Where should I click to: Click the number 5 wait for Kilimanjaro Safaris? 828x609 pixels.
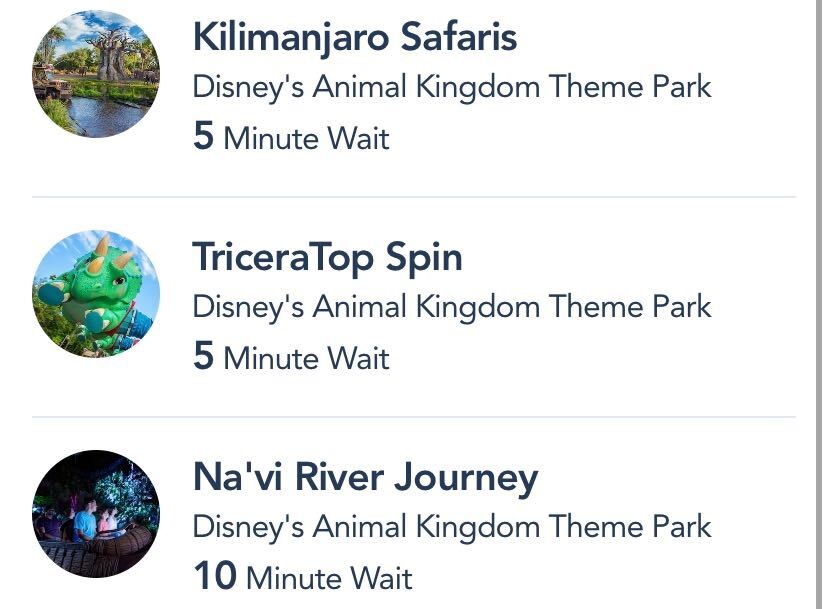tap(203, 137)
